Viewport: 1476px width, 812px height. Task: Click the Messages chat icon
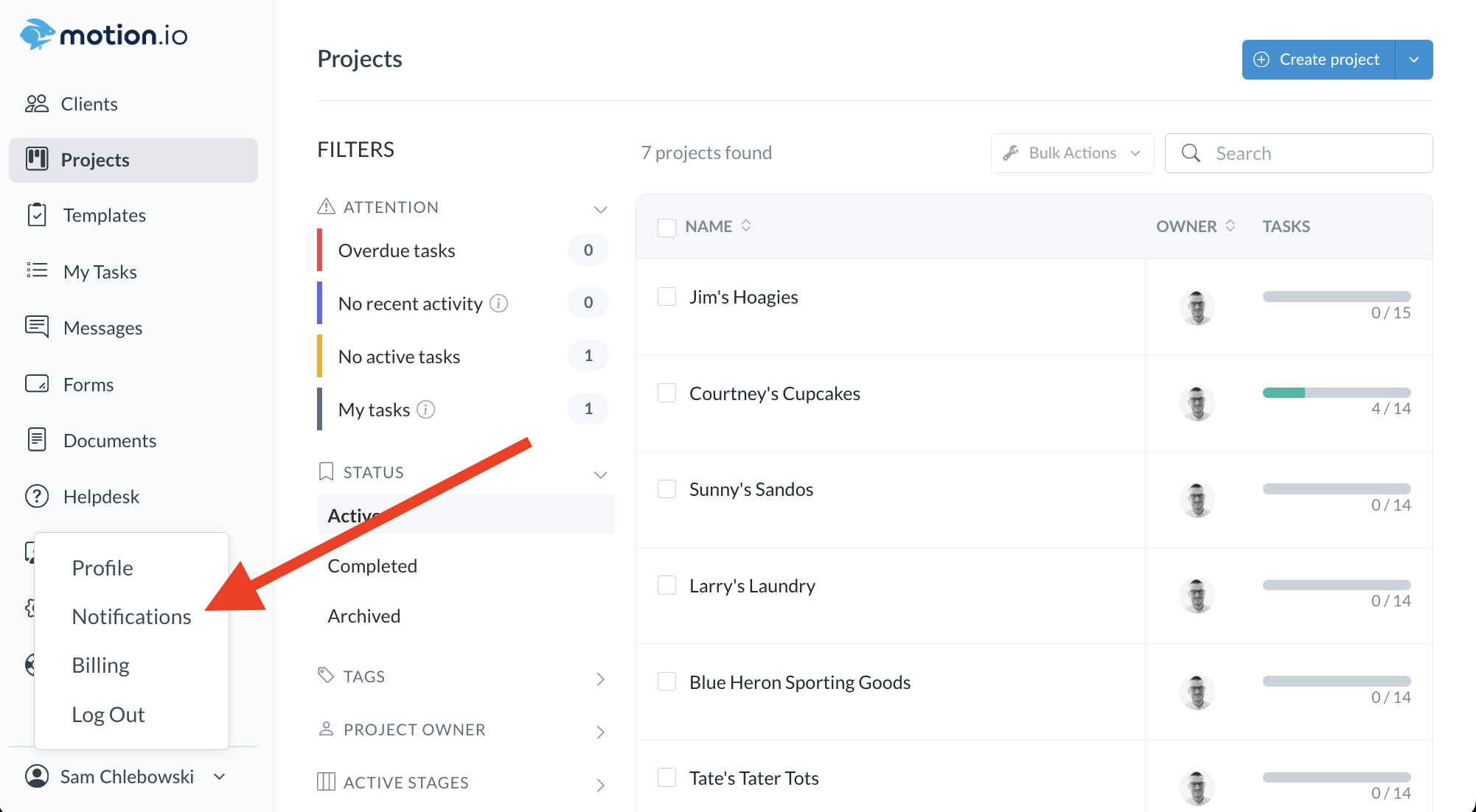pos(36,326)
